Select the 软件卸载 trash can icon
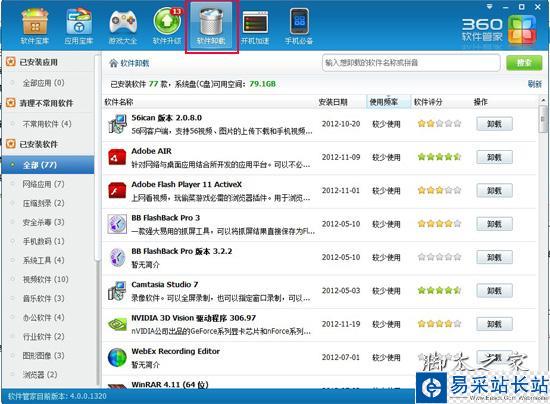Screen dimensions: 550x404 pos(211,27)
